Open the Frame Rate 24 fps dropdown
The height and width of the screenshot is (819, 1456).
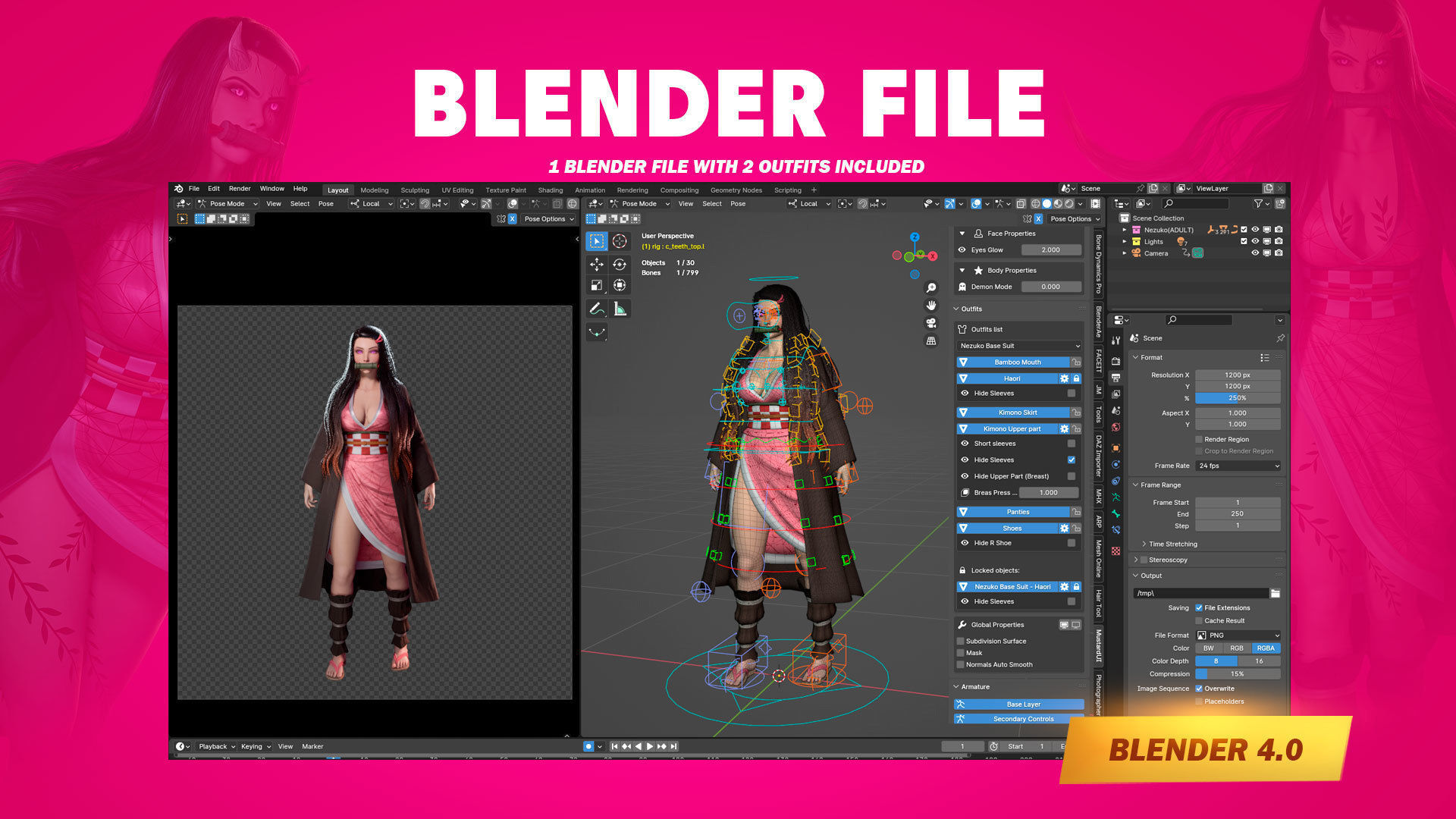(x=1238, y=466)
